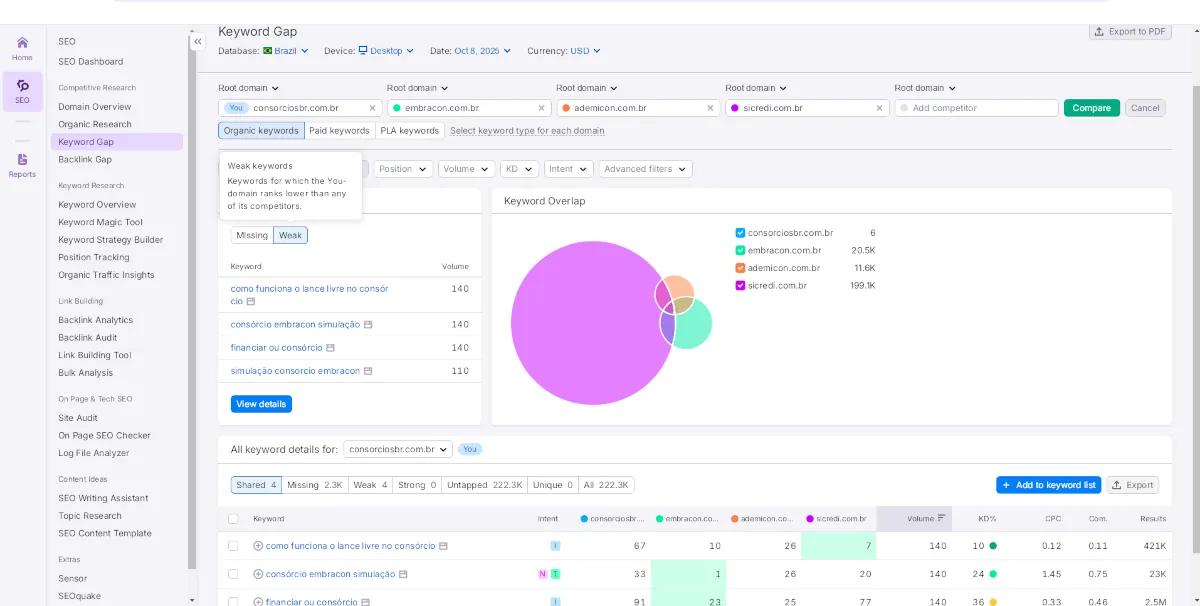Image resolution: width=1200 pixels, height=606 pixels.
Task: Collapse the sidebar with double-chevron icon
Action: pyautogui.click(x=198, y=42)
